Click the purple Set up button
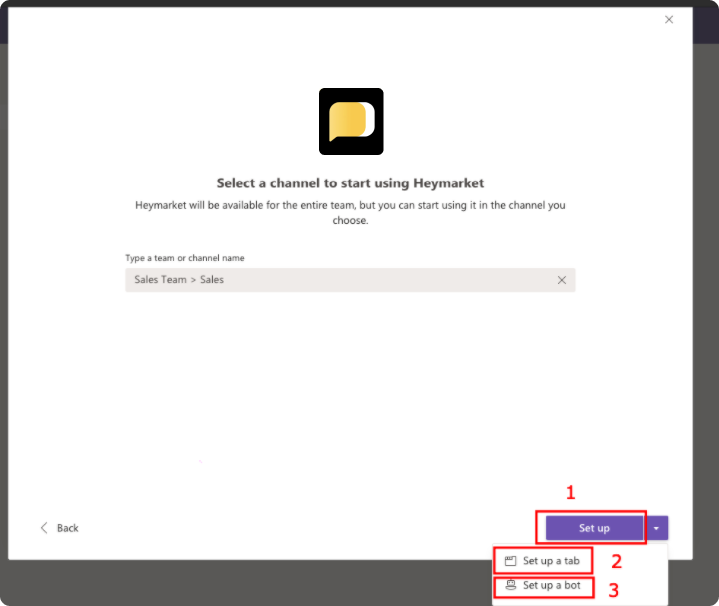Viewport: 719px width, 606px height. pos(594,528)
